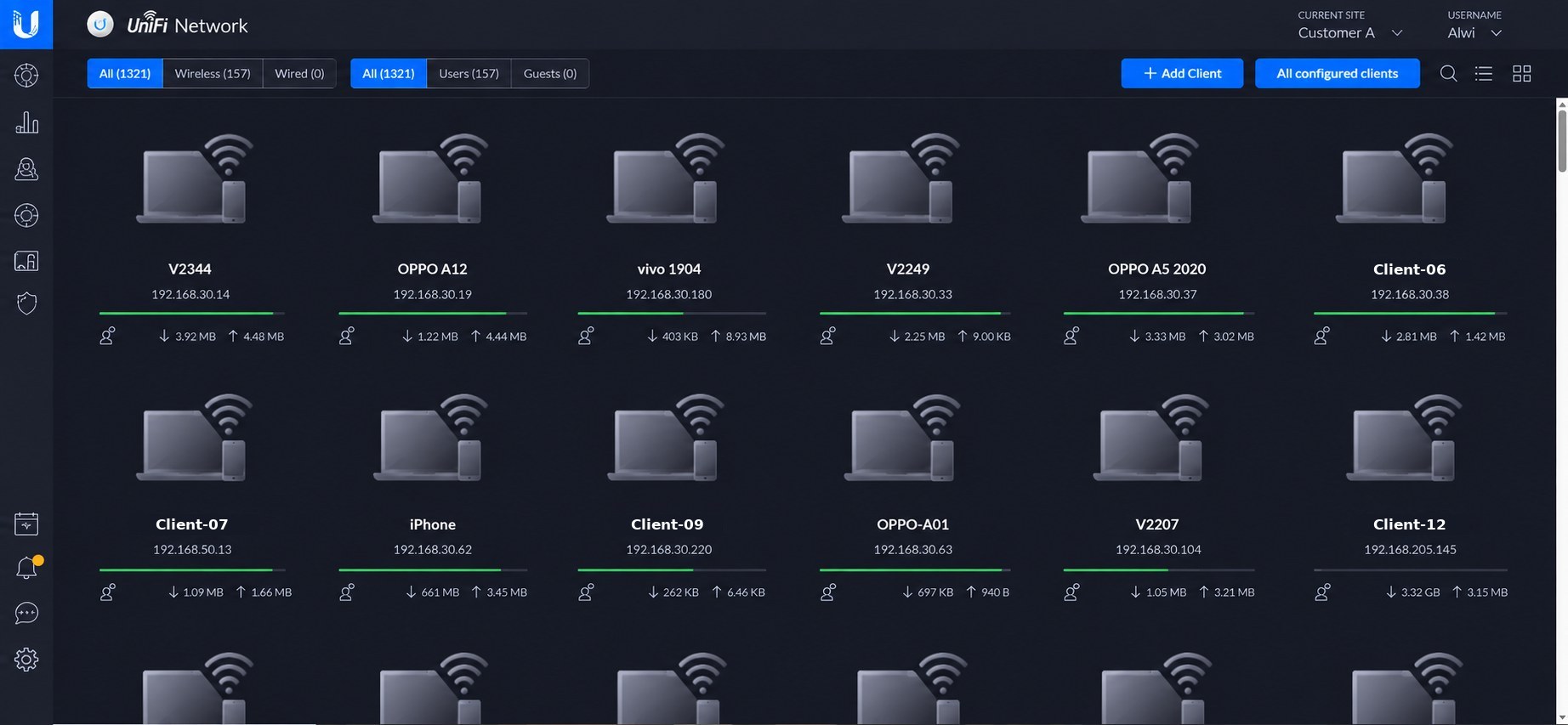Click the Add Client button
Viewport: 1568px width, 725px height.
coord(1182,73)
